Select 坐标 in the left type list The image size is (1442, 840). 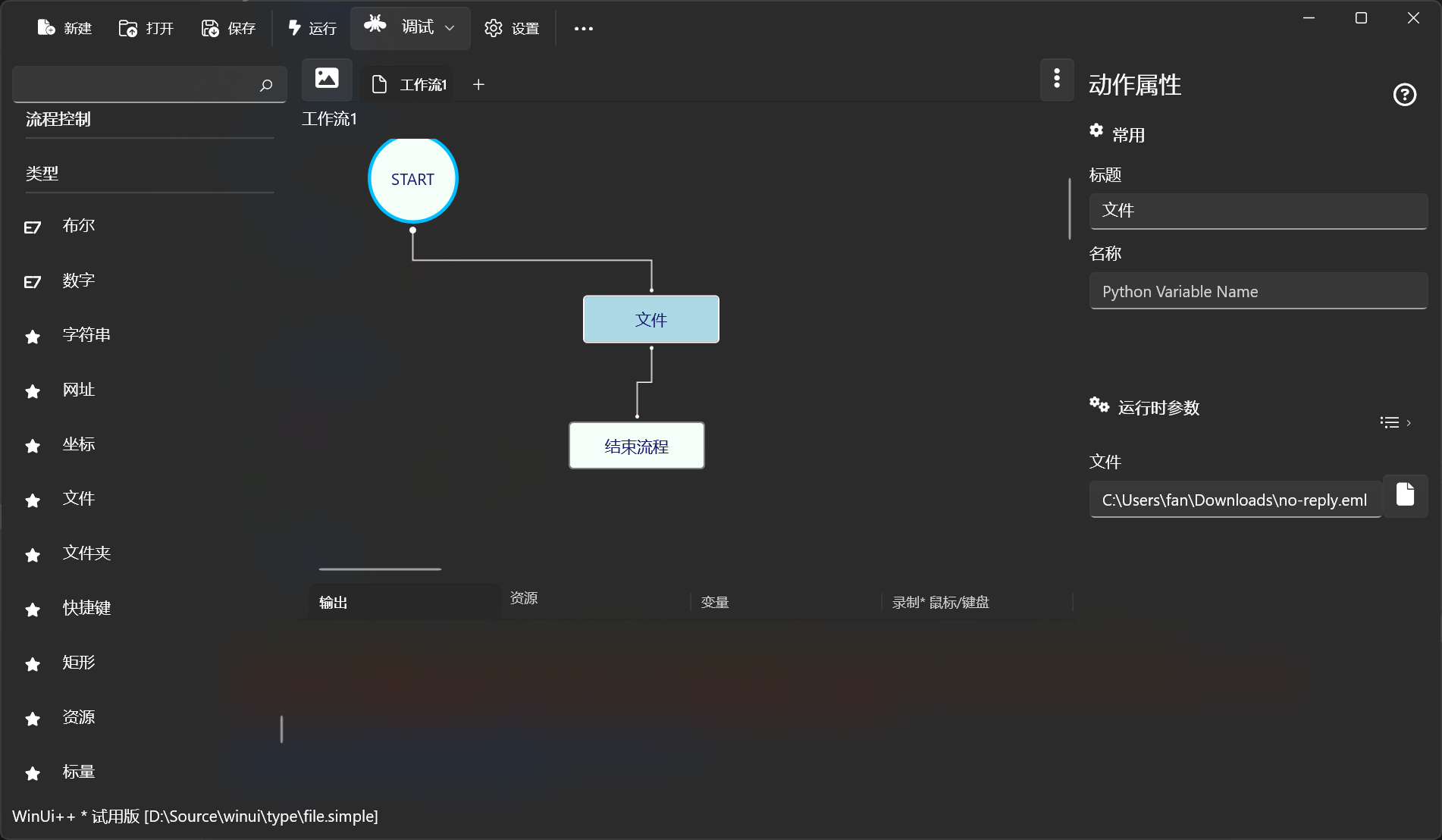pos(77,445)
